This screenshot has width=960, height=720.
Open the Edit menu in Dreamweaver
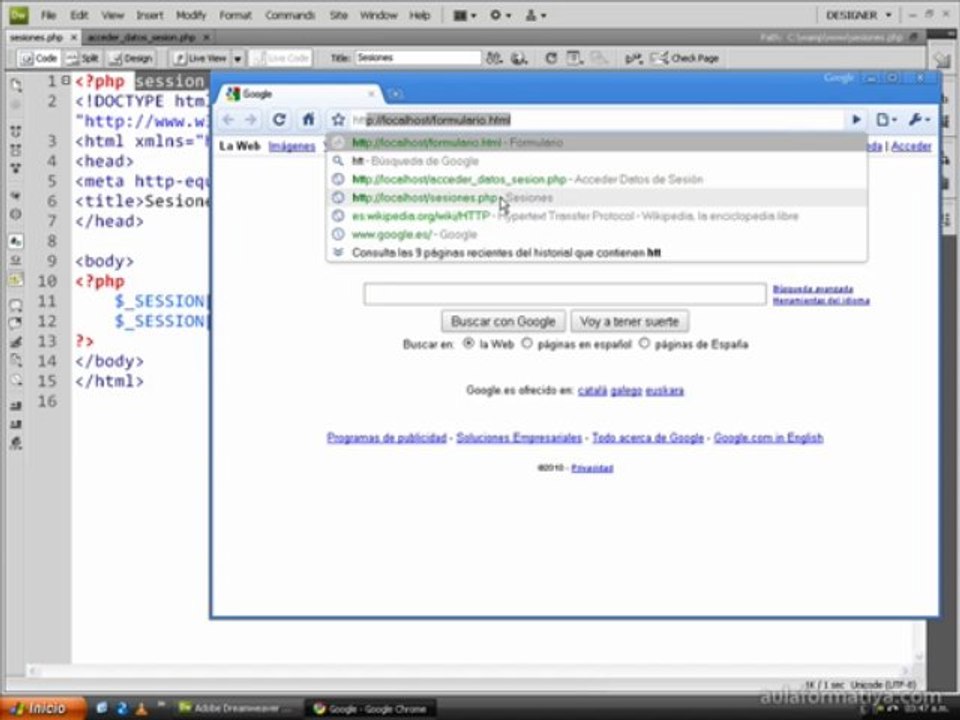[x=78, y=15]
